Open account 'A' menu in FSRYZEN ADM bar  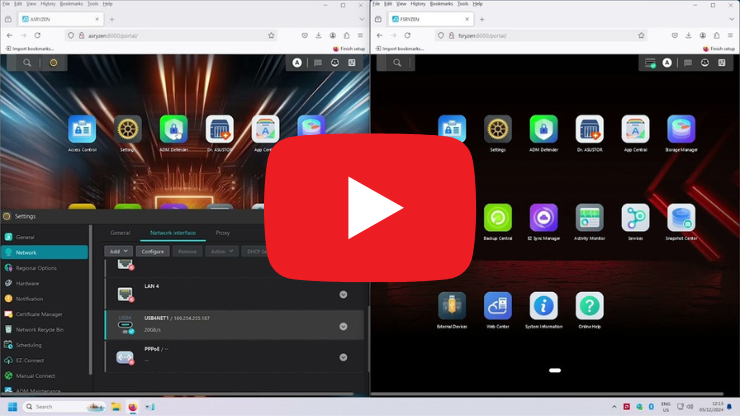(x=667, y=63)
